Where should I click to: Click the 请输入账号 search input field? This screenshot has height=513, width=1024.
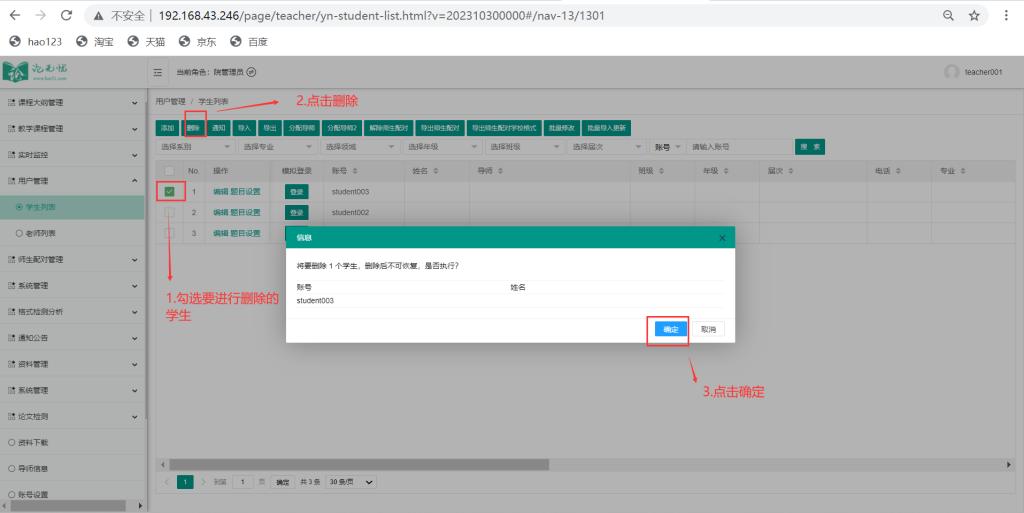click(739, 147)
